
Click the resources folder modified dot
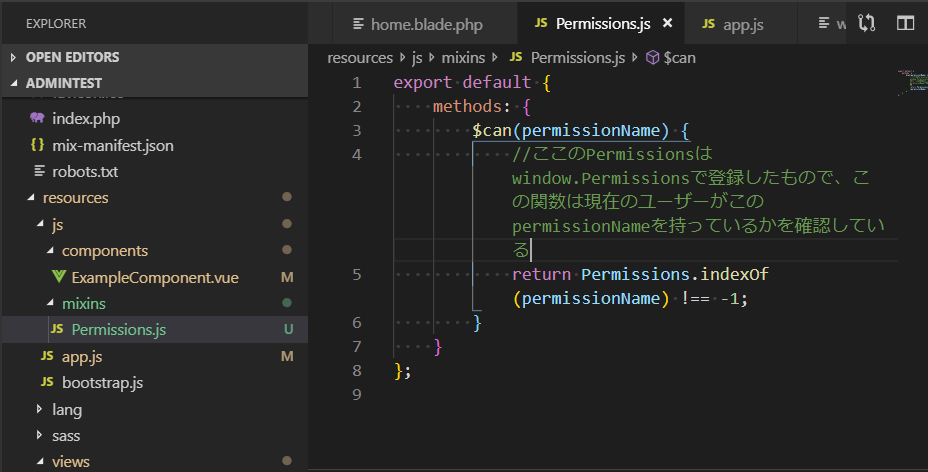(287, 197)
